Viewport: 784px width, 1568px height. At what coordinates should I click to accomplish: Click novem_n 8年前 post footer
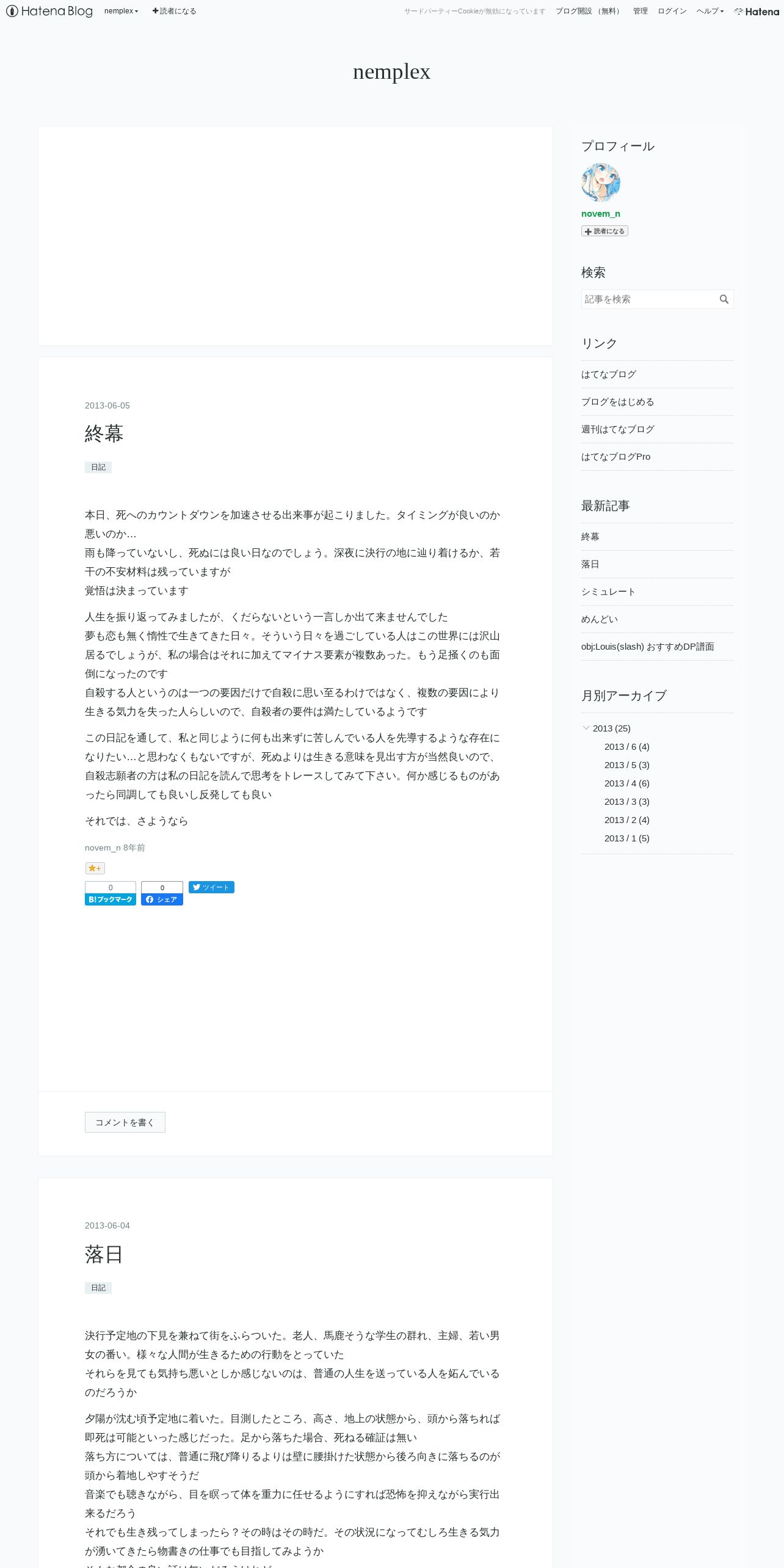click(x=115, y=848)
